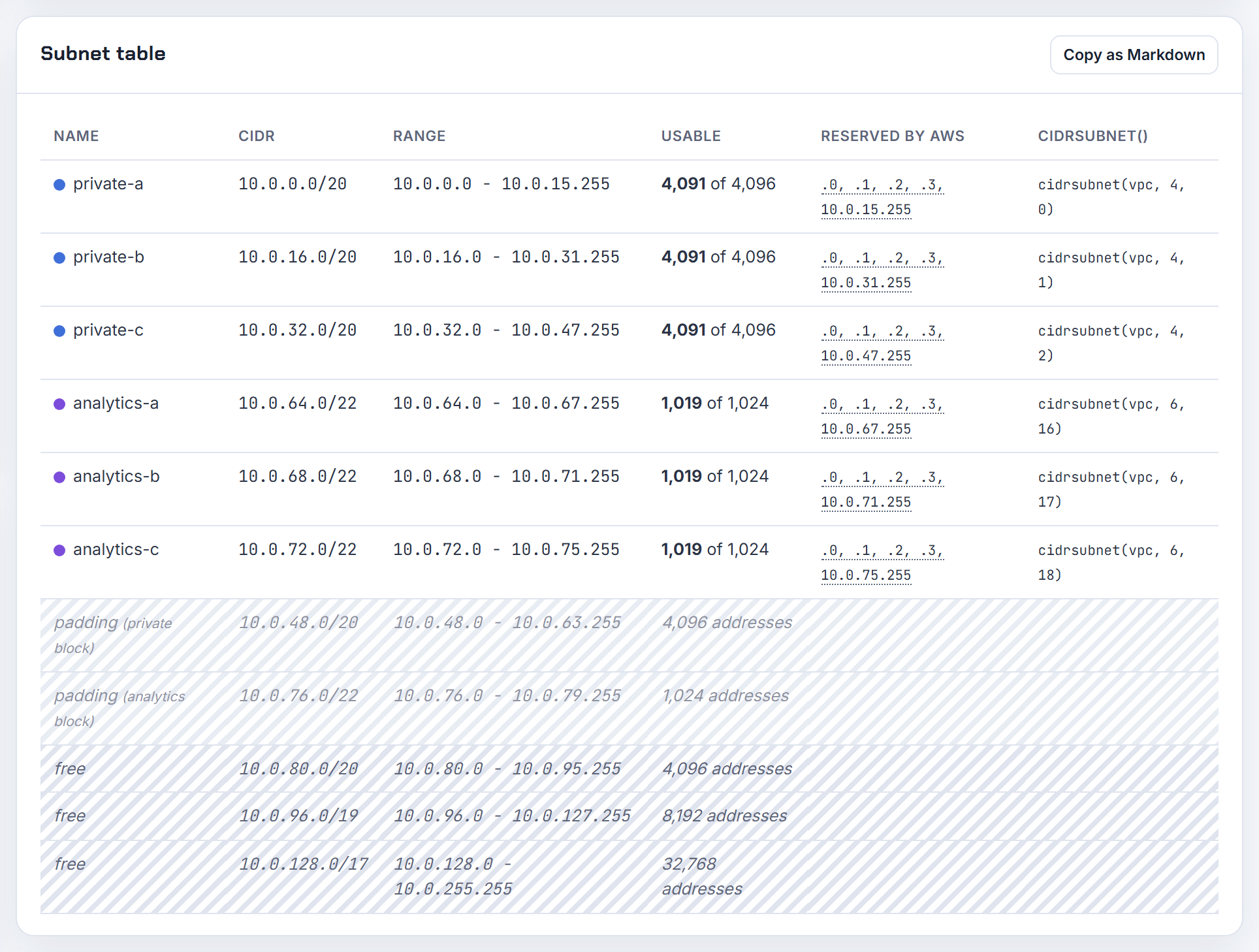Click cidrsubnet(vpc, 6, 18) expression
The image size is (1259, 952).
[1111, 563]
